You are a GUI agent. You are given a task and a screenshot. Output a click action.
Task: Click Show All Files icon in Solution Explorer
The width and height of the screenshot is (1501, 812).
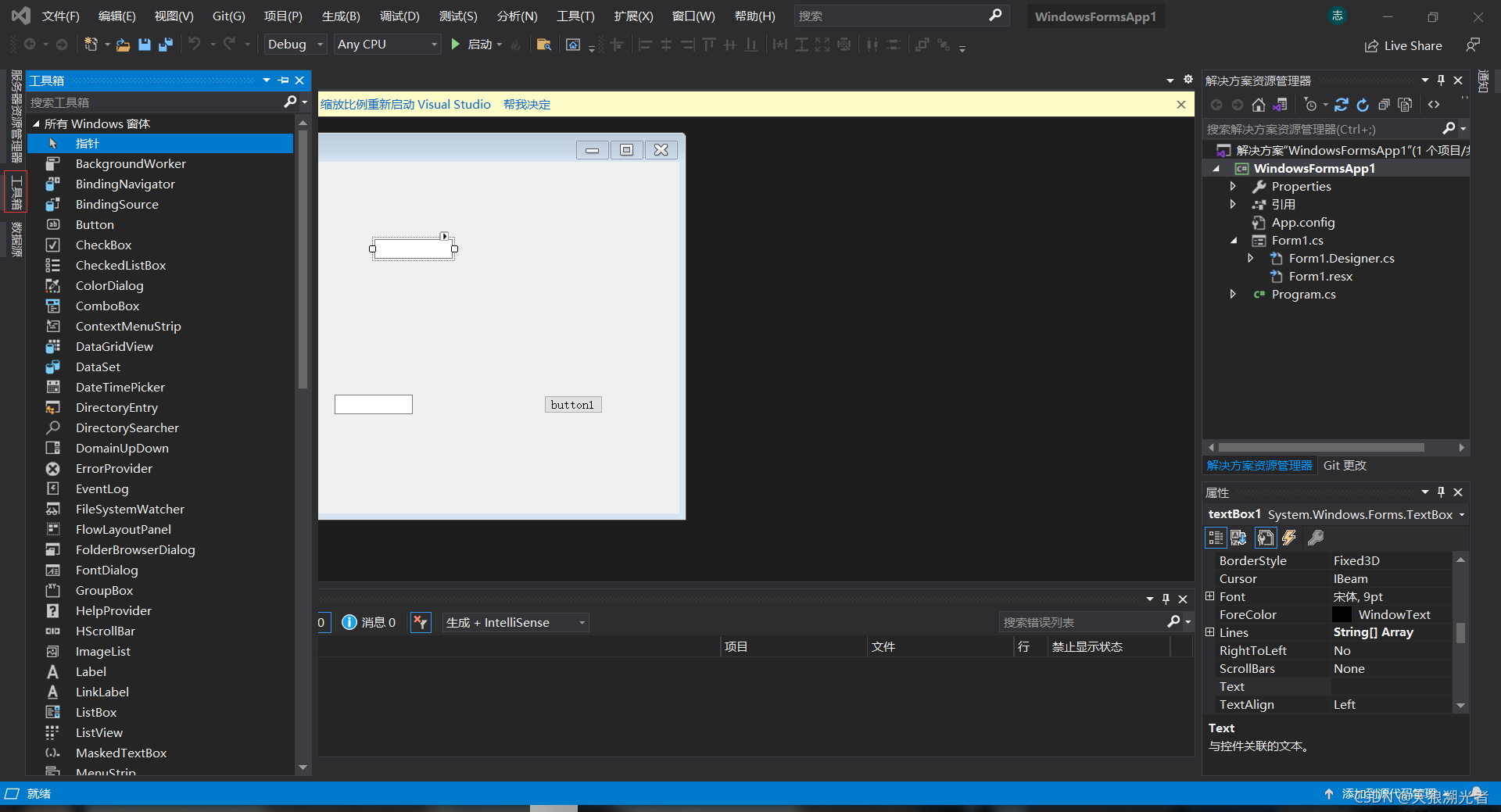coord(1405,105)
